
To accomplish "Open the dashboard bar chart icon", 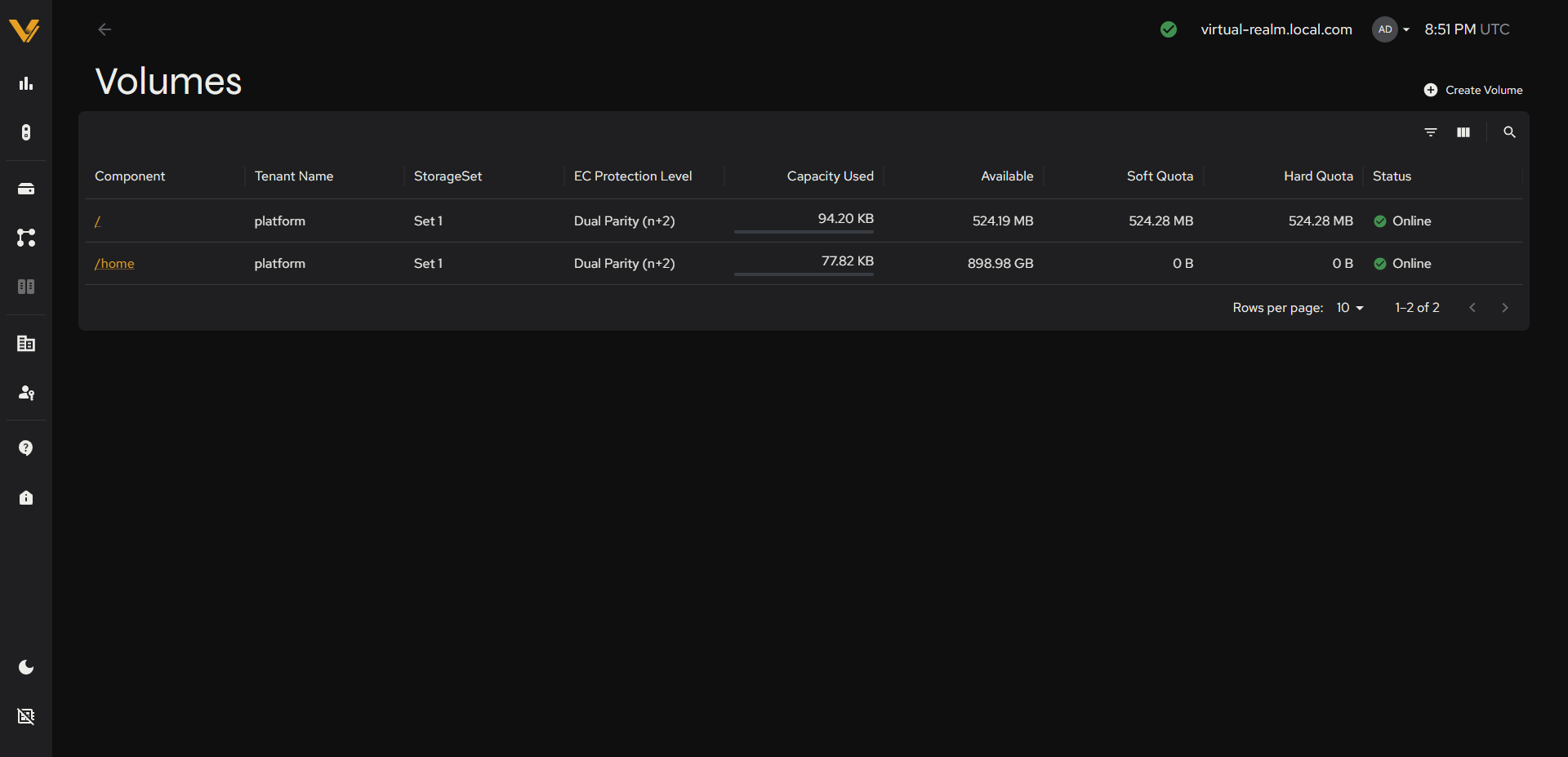I will tap(26, 83).
